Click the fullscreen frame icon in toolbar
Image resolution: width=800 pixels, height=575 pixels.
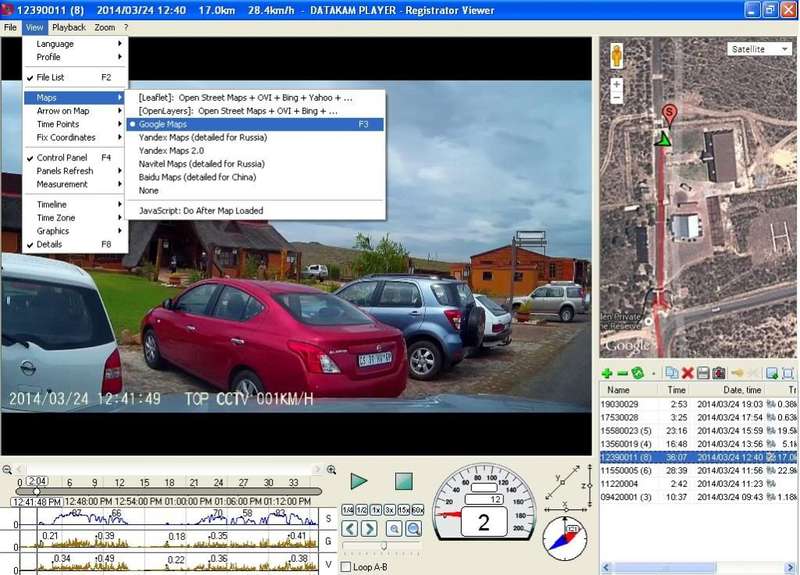pos(788,373)
